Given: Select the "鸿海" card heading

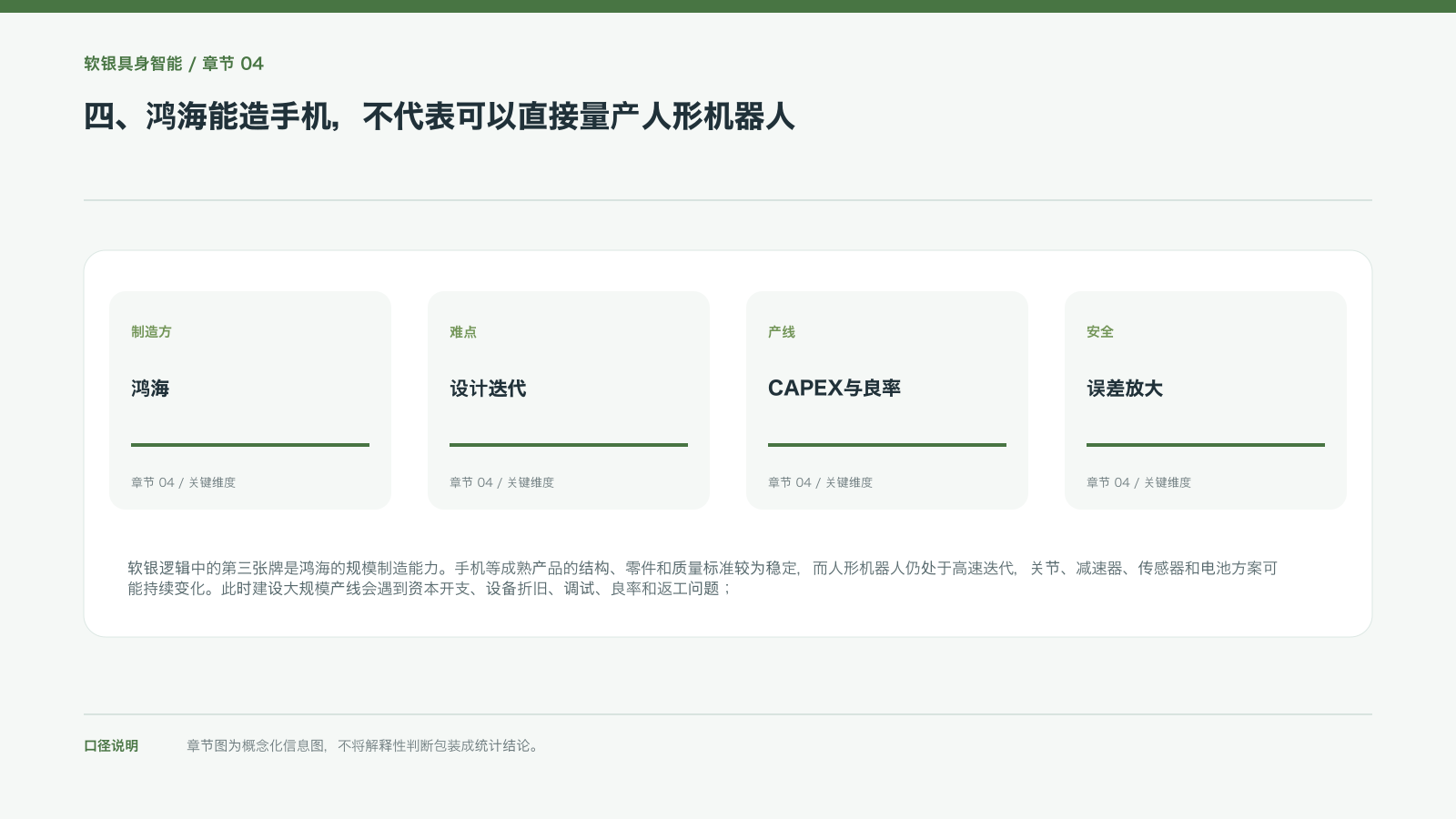Looking at the screenshot, I should tap(150, 389).
